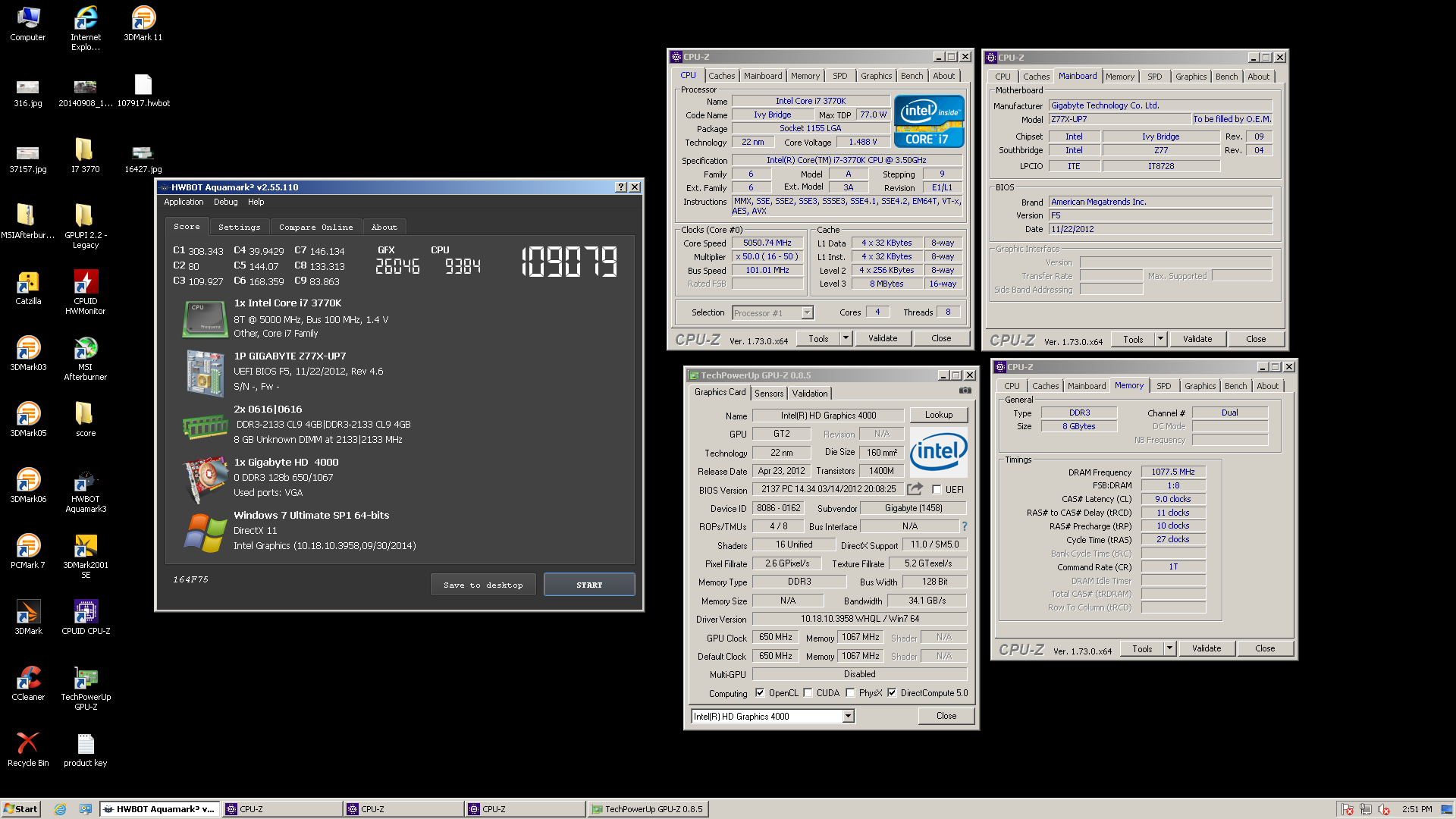The image size is (1456, 819).
Task: Open the 107917.hwbot file icon
Action: point(143,89)
